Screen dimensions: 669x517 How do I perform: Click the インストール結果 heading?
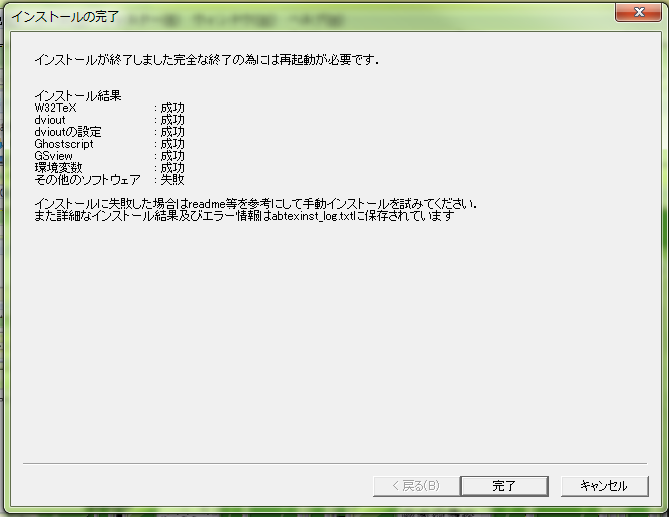[x=78, y=96]
